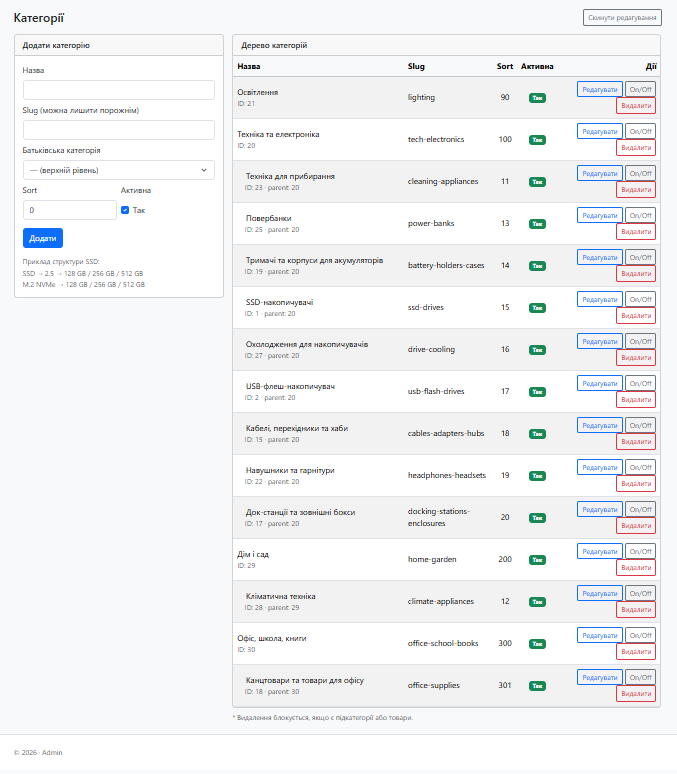Image resolution: width=677 pixels, height=774 pixels.
Task: Delete Док-станції та зовнішні бокси
Action: coord(636,525)
